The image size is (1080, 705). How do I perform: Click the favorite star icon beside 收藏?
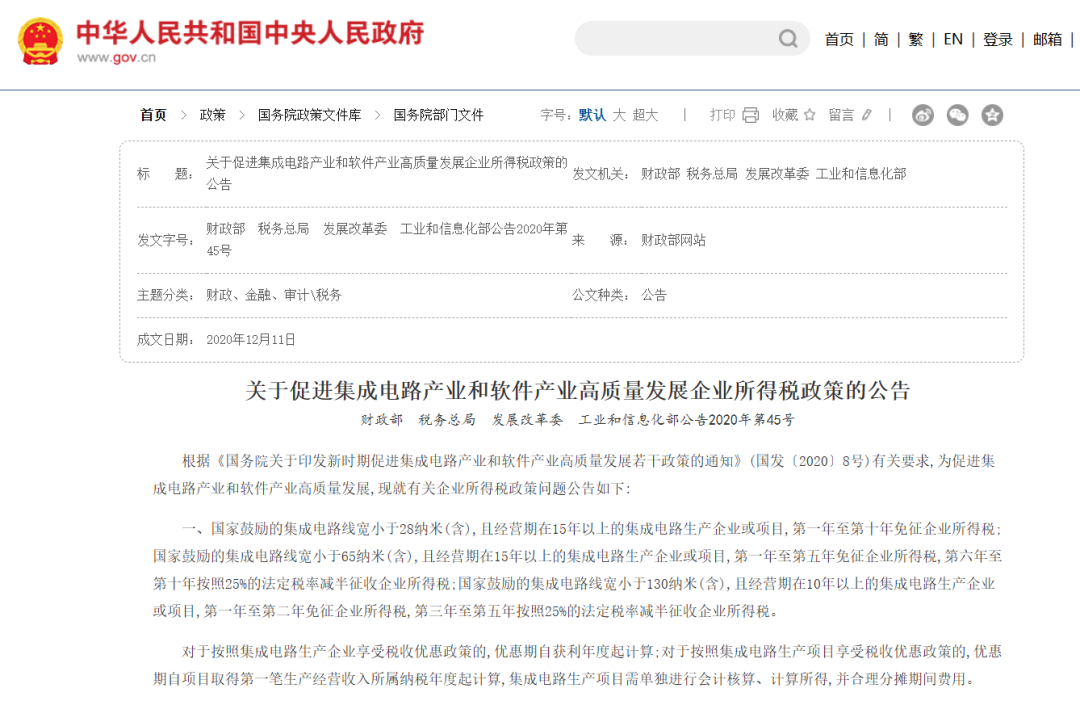coord(809,115)
